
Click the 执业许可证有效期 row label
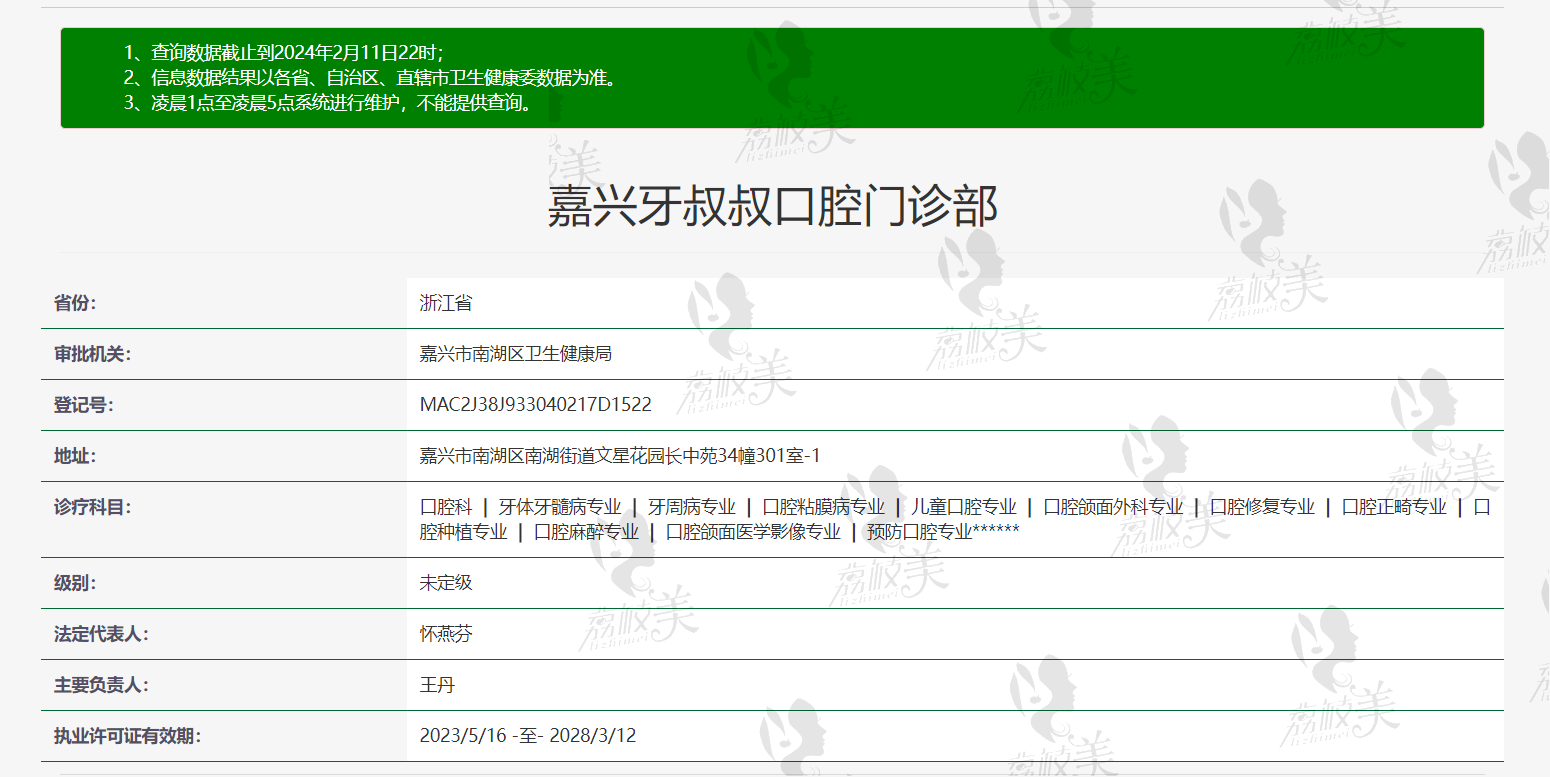(x=127, y=736)
